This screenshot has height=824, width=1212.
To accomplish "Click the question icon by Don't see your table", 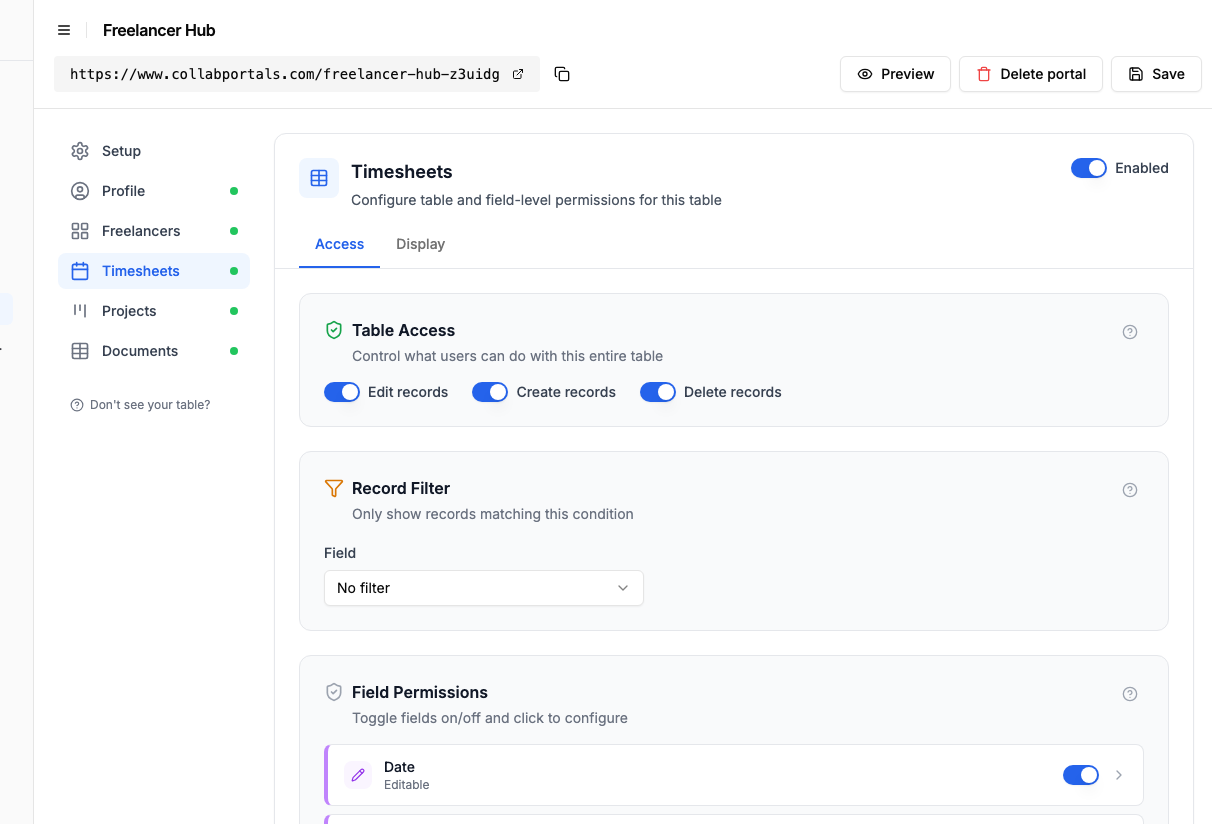I will (77, 405).
